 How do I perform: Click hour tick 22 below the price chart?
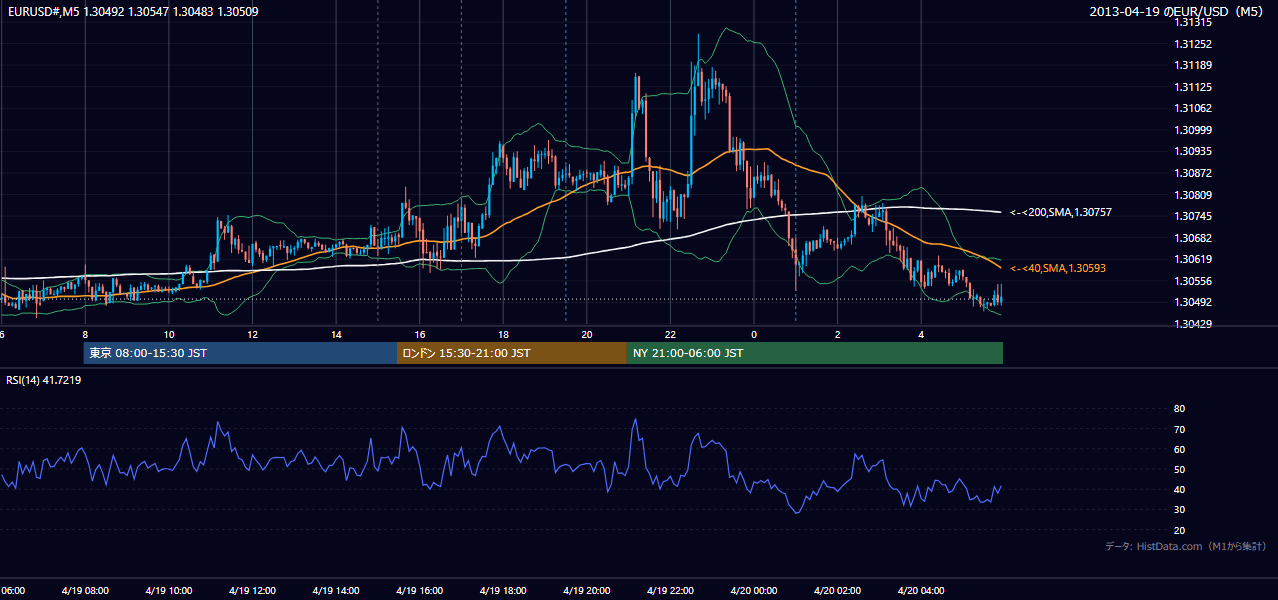click(671, 334)
